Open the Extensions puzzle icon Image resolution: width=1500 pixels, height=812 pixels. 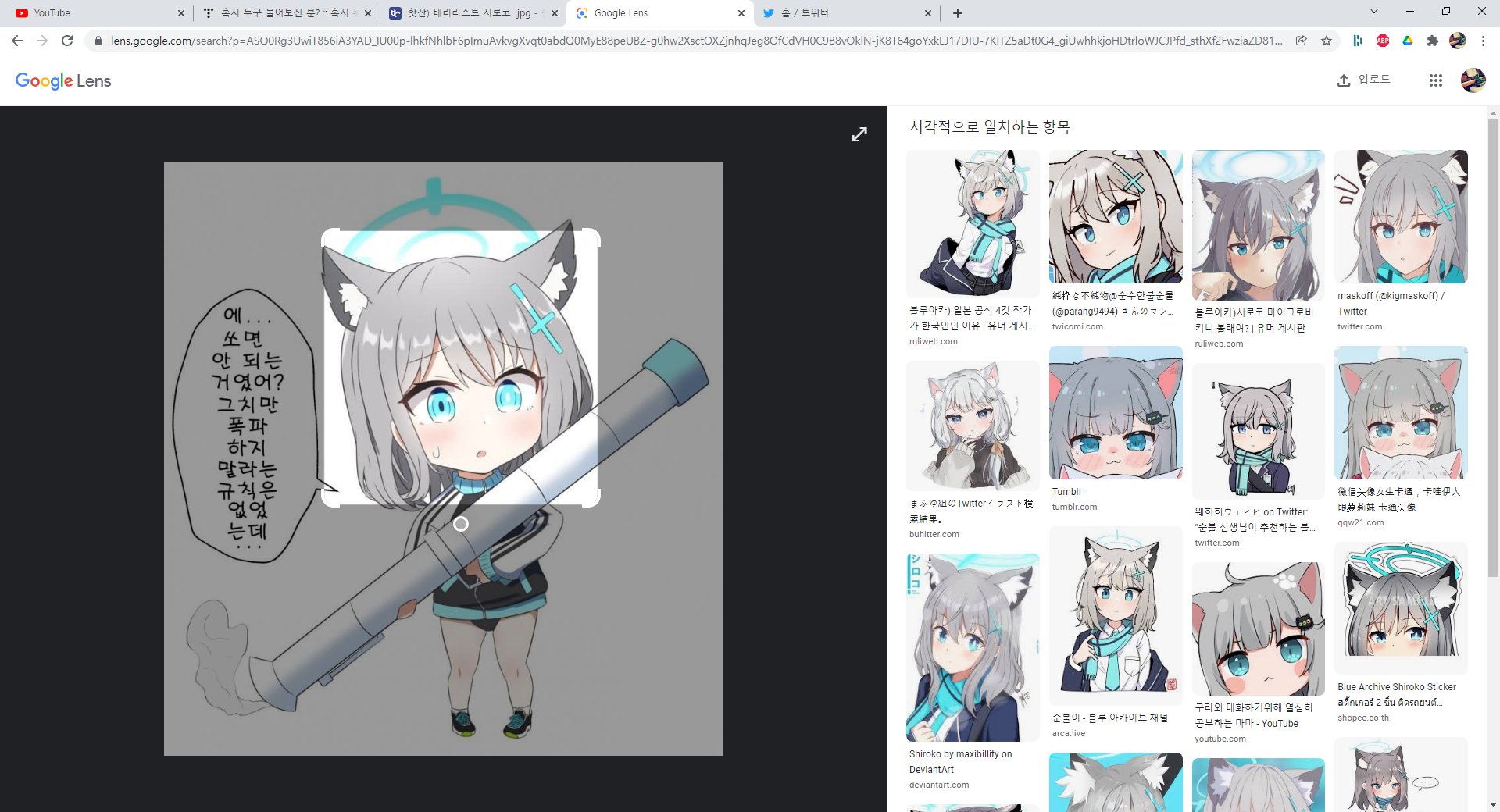pos(1433,41)
